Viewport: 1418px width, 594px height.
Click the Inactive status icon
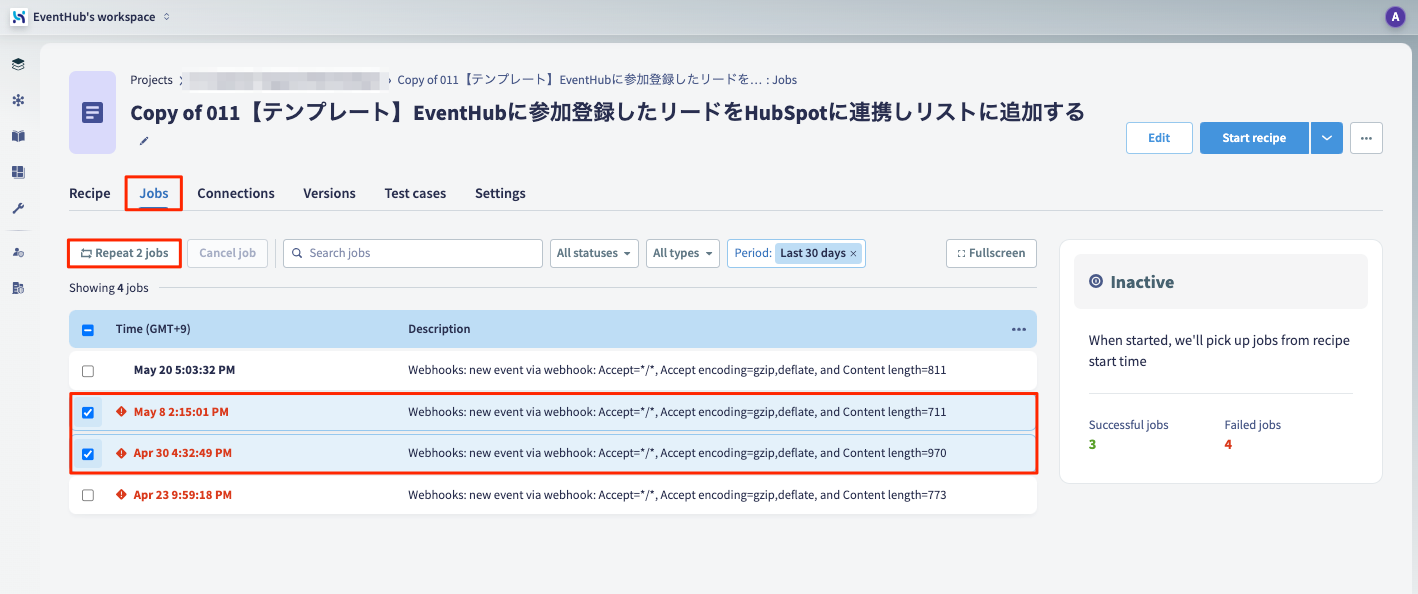point(1096,282)
